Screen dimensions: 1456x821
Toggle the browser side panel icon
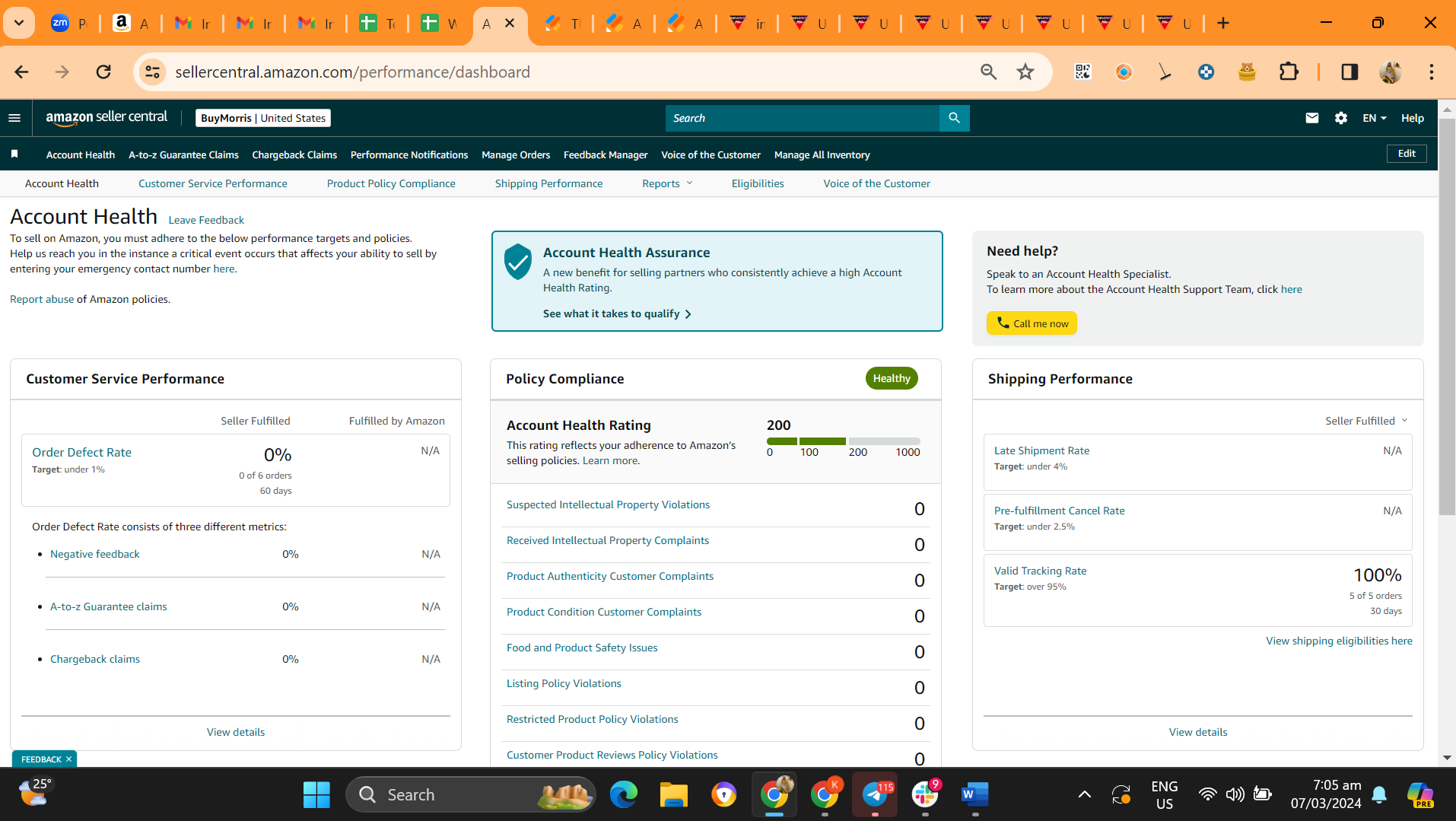1350,72
